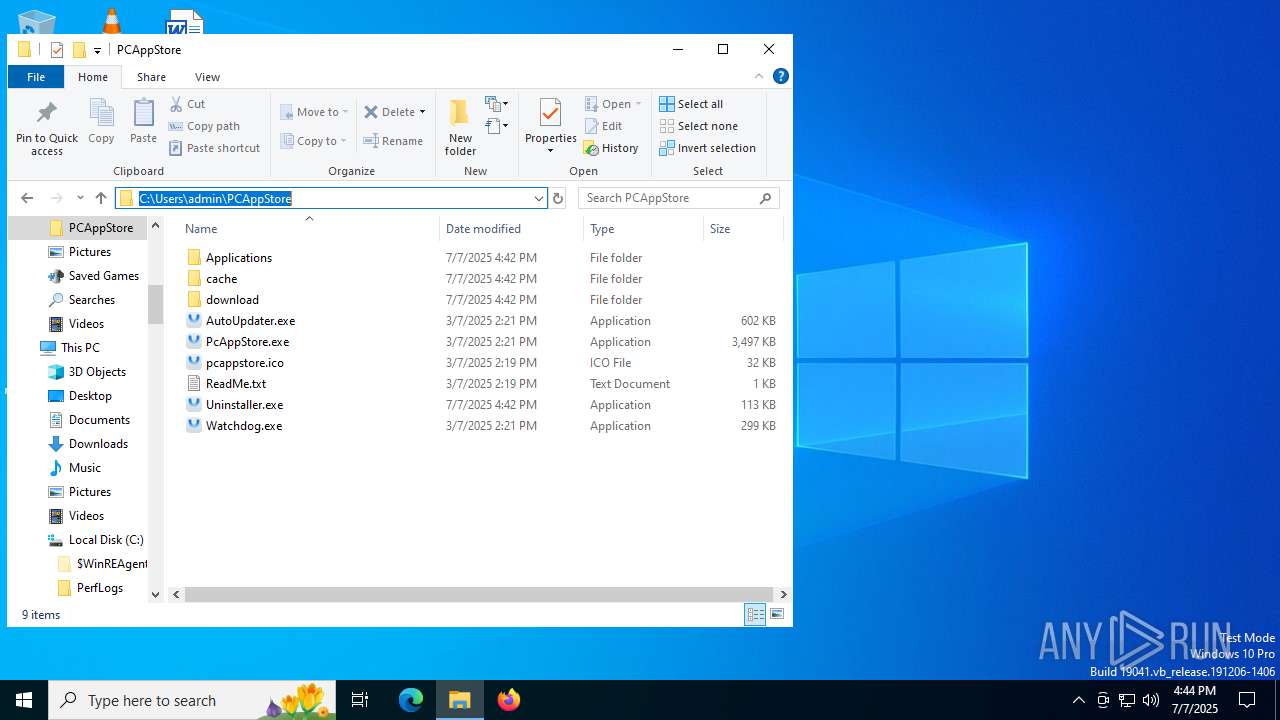Click the Pin to Quick access icon

[x=46, y=112]
